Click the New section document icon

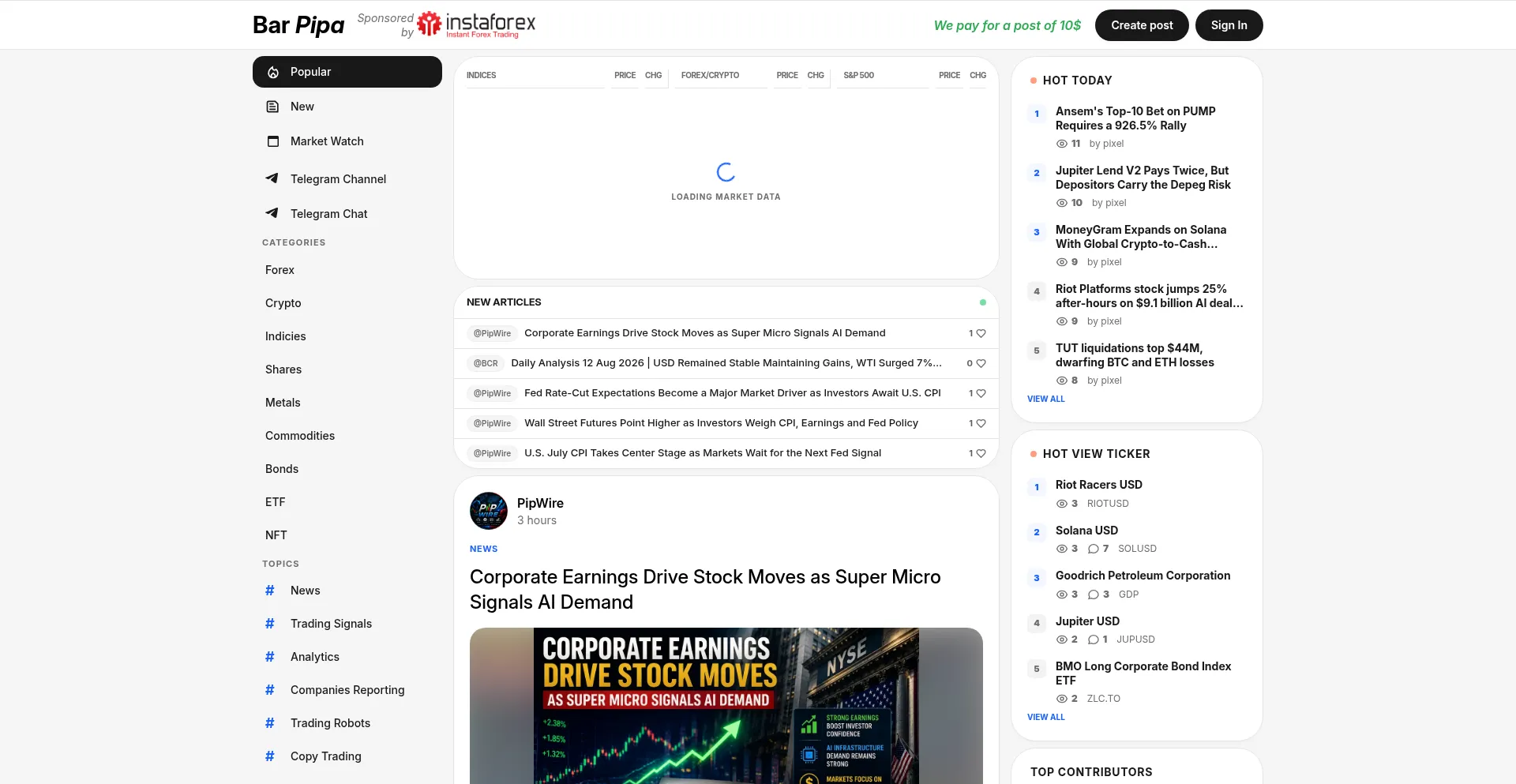click(273, 107)
